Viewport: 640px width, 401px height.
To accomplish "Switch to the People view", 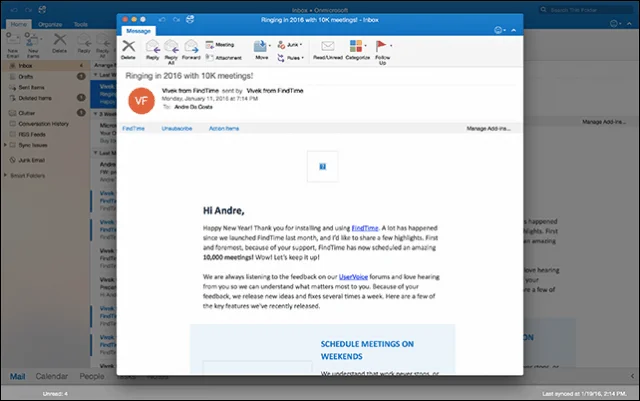I will (x=92, y=376).
